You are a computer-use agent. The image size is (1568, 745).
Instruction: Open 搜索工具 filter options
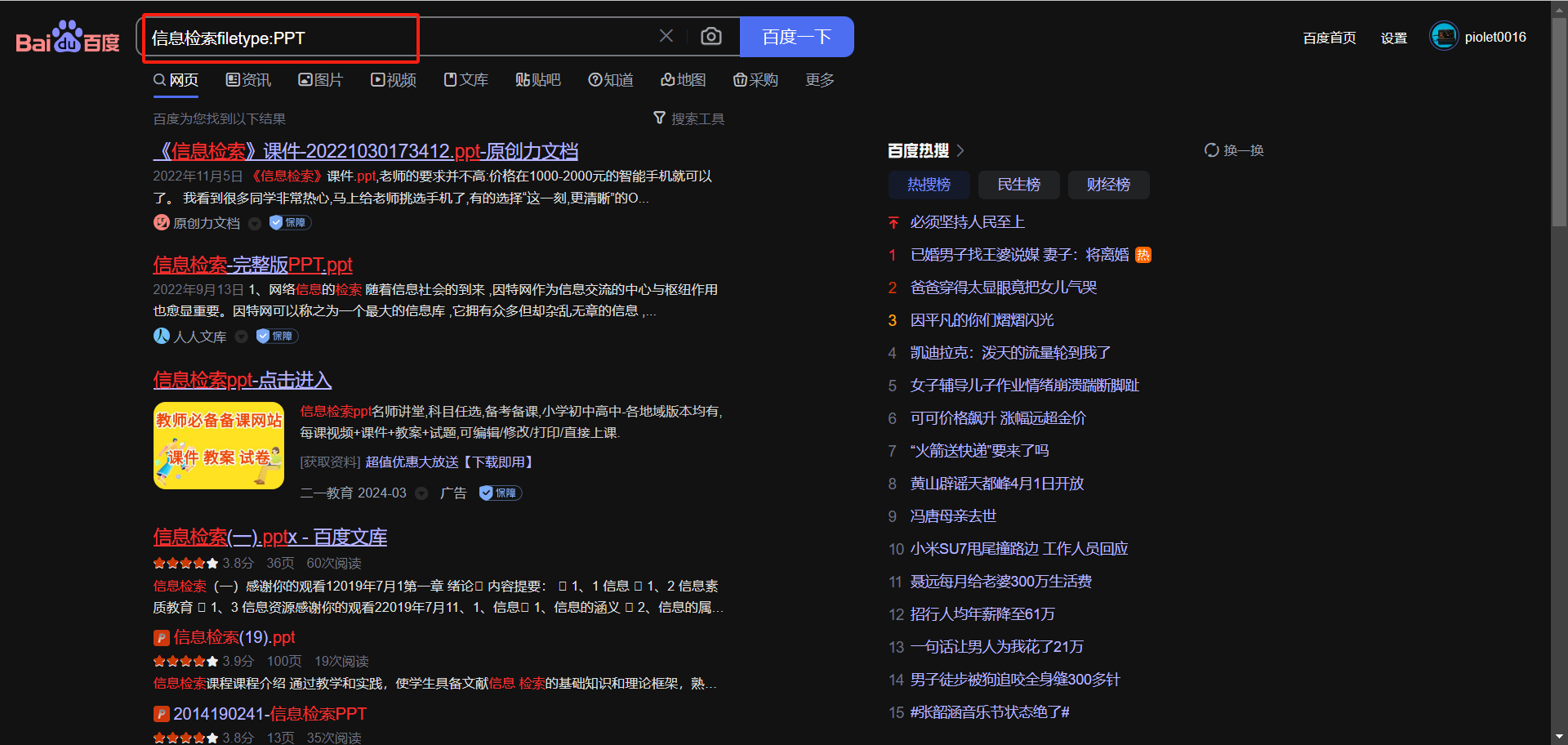[x=688, y=118]
